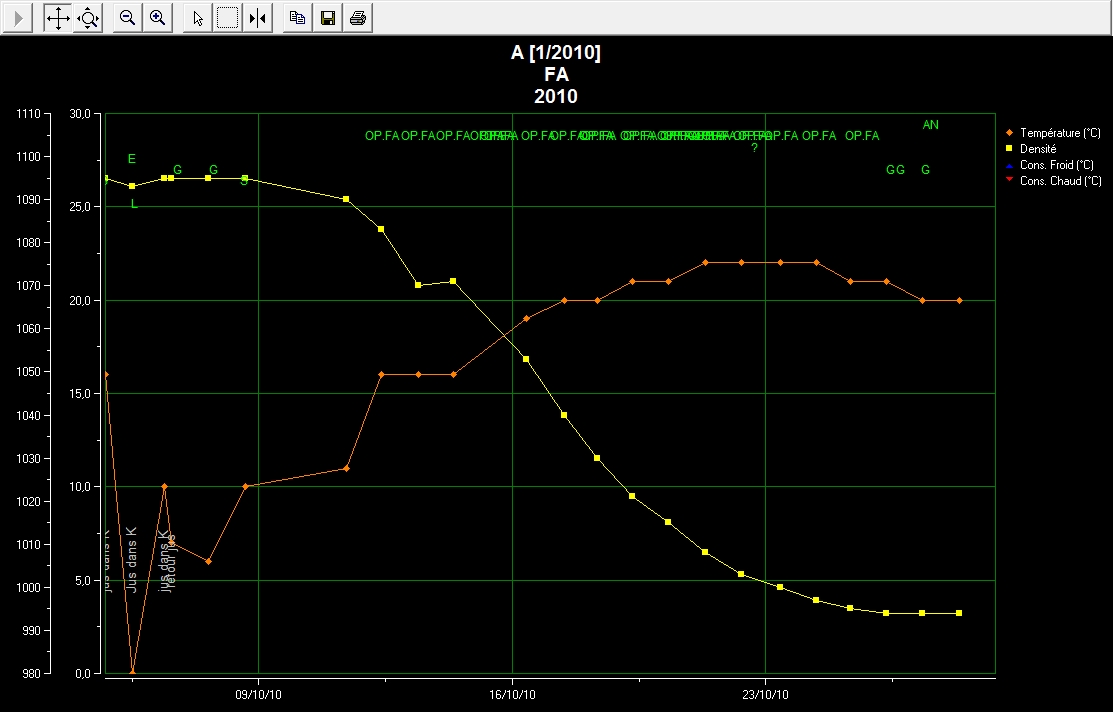Click the chart title A [1/2010]
The height and width of the screenshot is (712, 1113).
(555, 54)
